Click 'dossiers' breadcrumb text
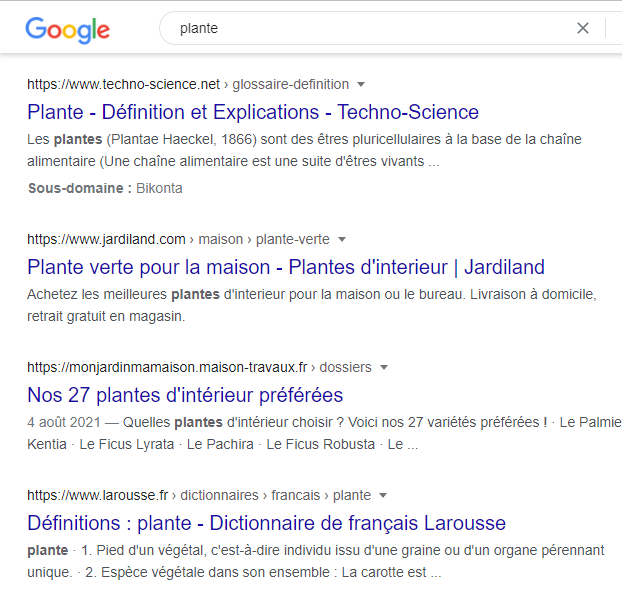 pyautogui.click(x=346, y=367)
